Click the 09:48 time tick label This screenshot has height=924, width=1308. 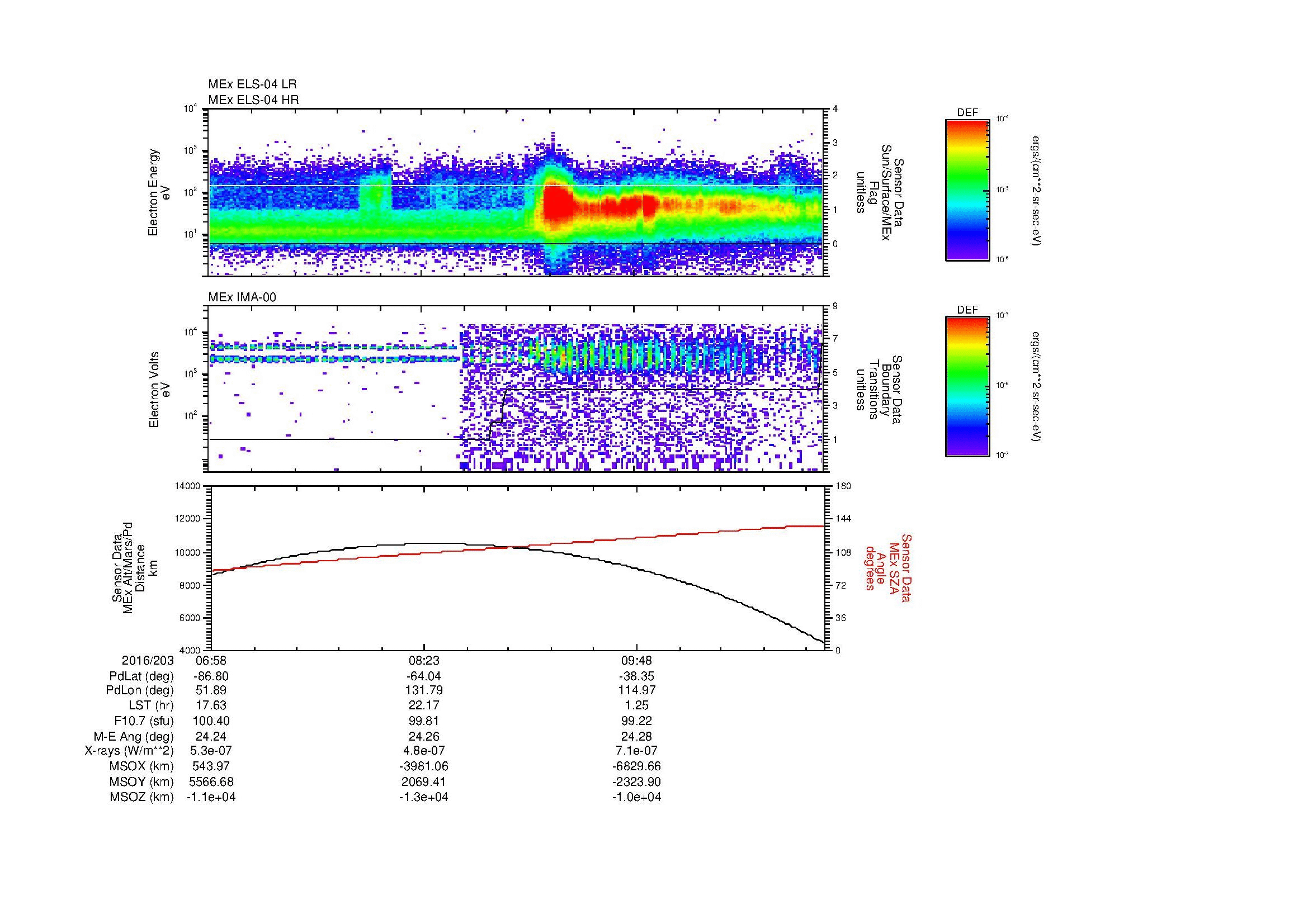[x=636, y=660]
